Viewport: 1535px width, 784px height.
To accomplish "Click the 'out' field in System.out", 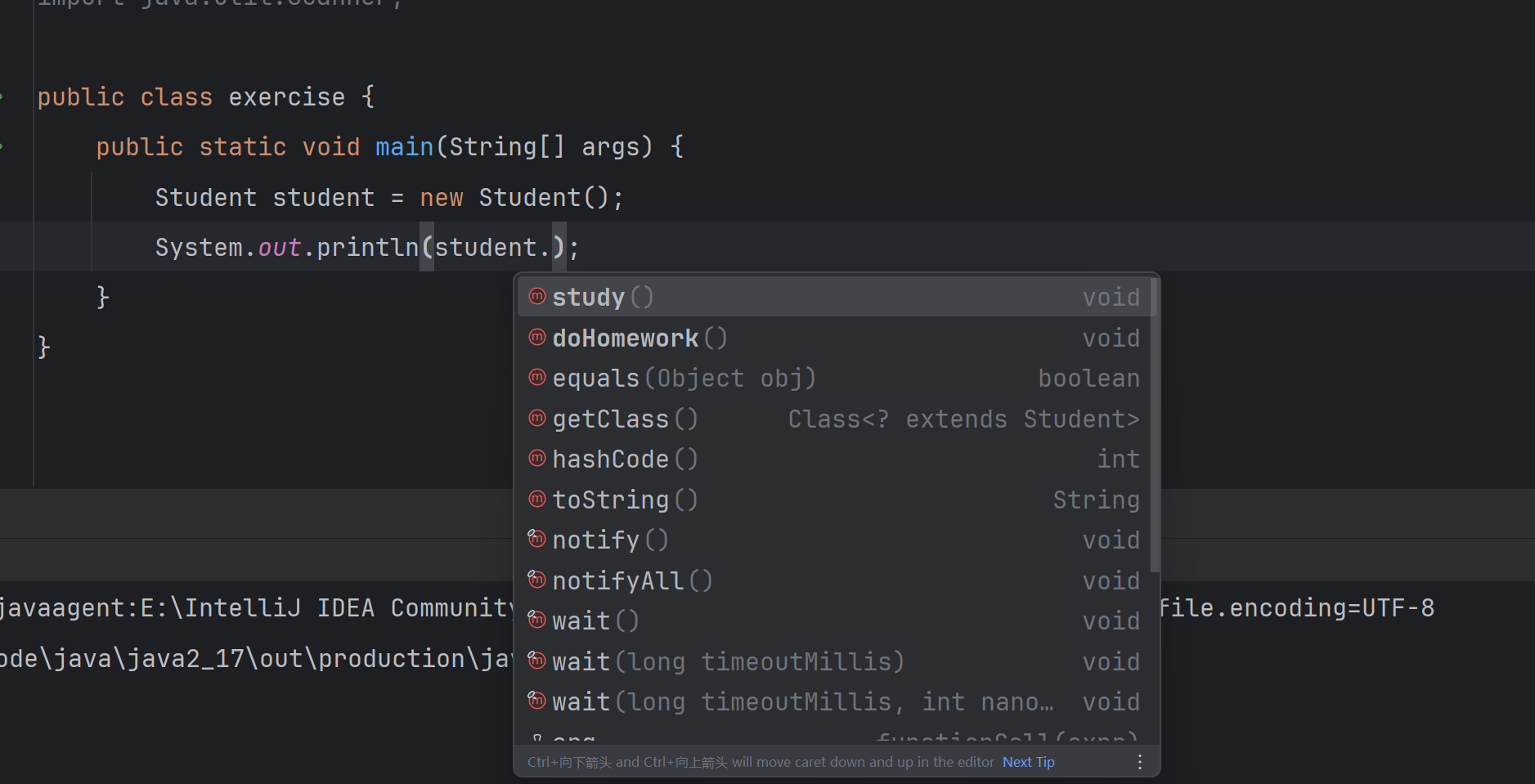I will [x=280, y=248].
